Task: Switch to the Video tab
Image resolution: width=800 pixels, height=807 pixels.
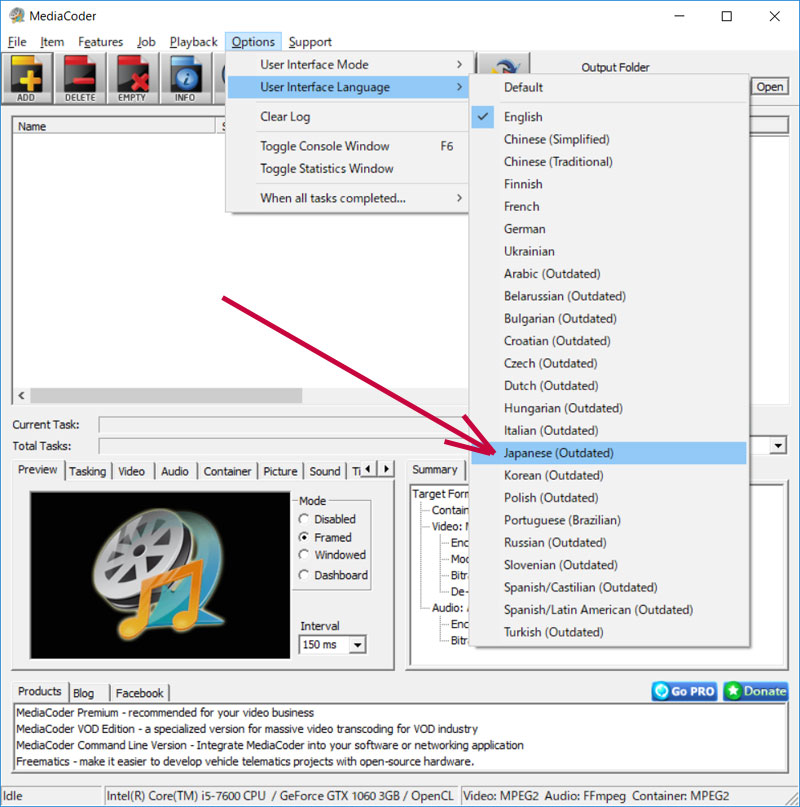Action: [131, 471]
